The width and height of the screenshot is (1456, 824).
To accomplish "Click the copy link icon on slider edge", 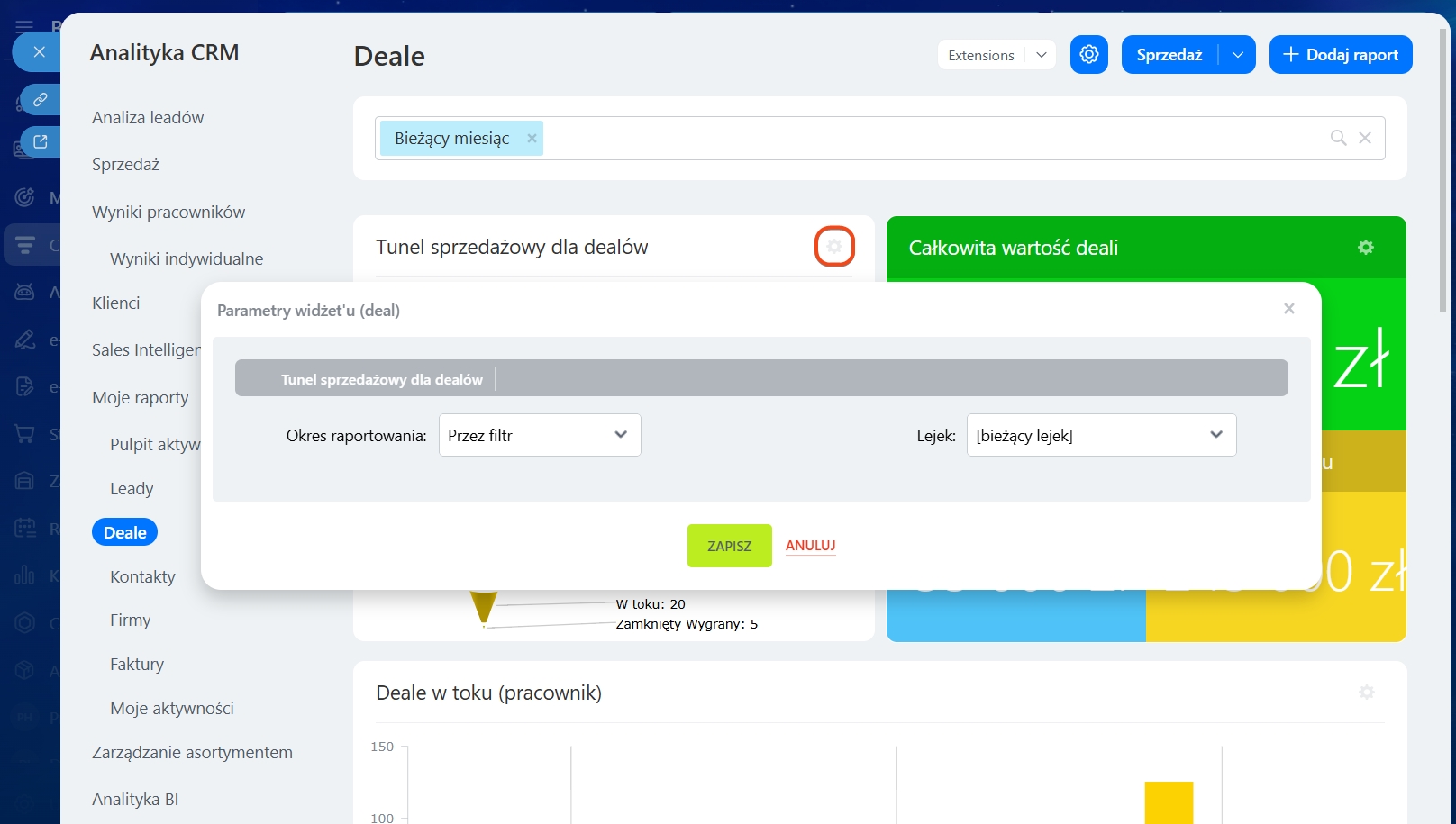I will coord(41,99).
